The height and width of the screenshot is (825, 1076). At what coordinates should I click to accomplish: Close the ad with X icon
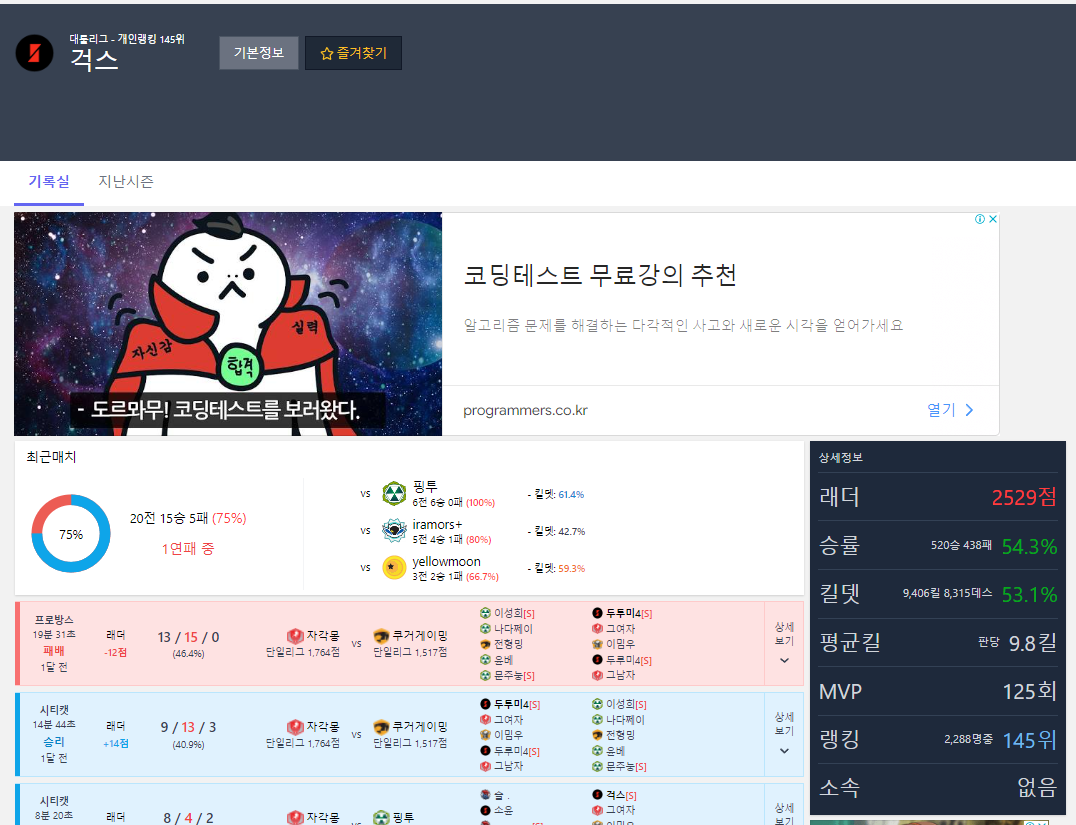(x=992, y=219)
